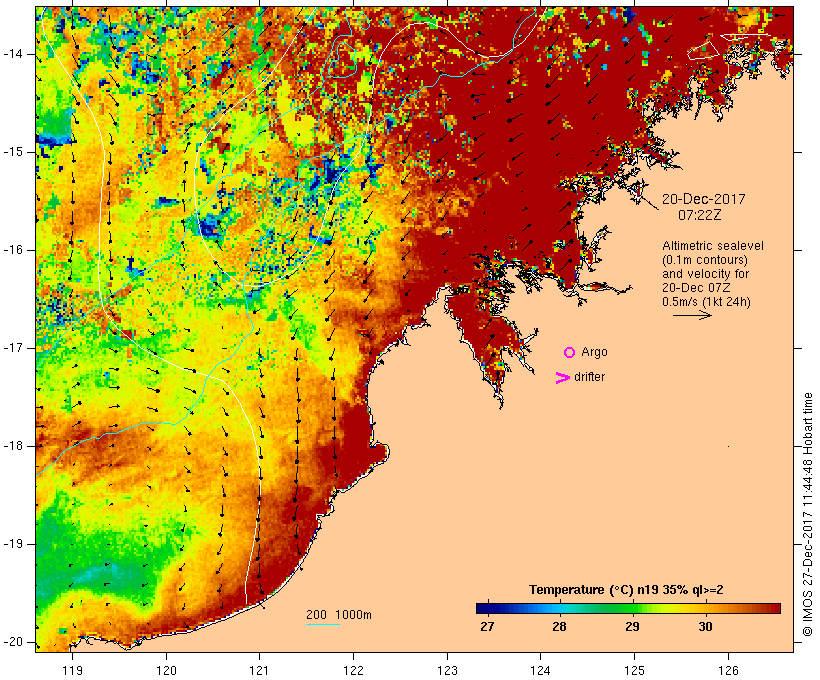The height and width of the screenshot is (680, 820).
Task: Click the 119 longitude axis label
Action: click(72, 671)
